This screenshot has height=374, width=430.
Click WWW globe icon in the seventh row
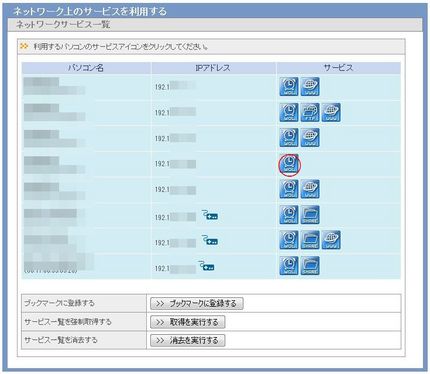tap(331, 240)
